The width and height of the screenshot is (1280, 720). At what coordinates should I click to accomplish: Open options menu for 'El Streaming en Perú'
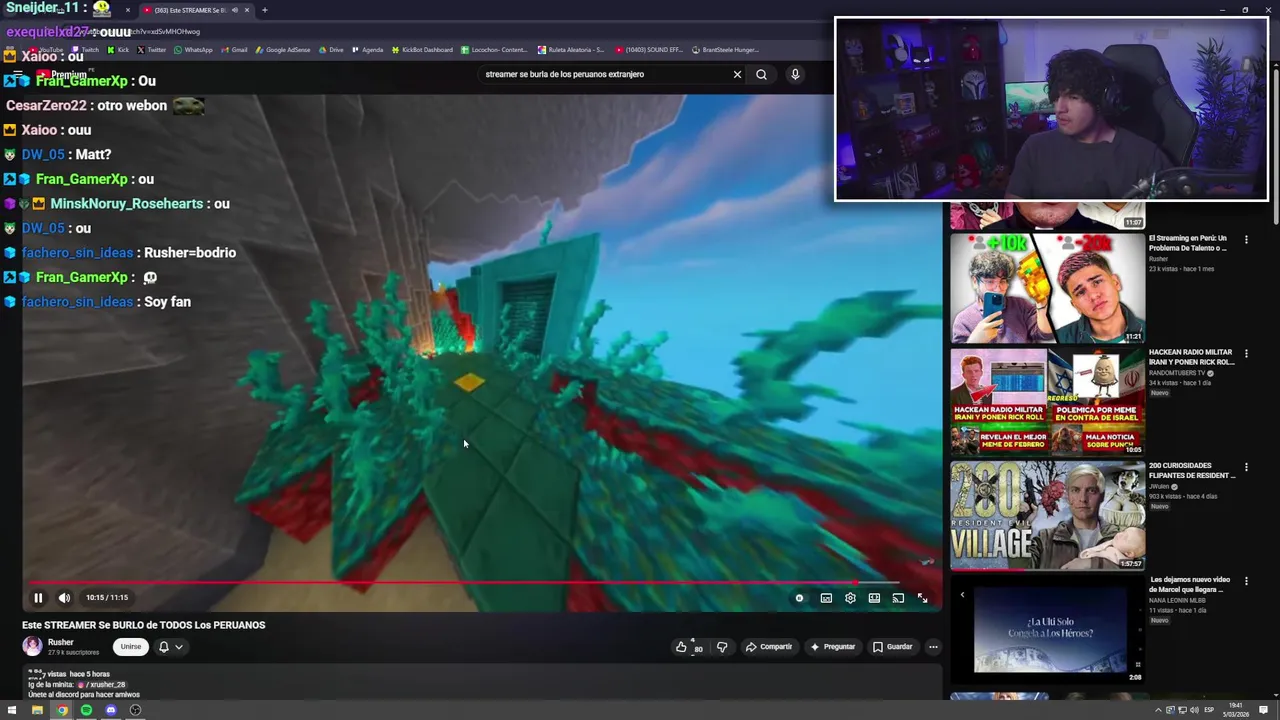click(x=1246, y=240)
